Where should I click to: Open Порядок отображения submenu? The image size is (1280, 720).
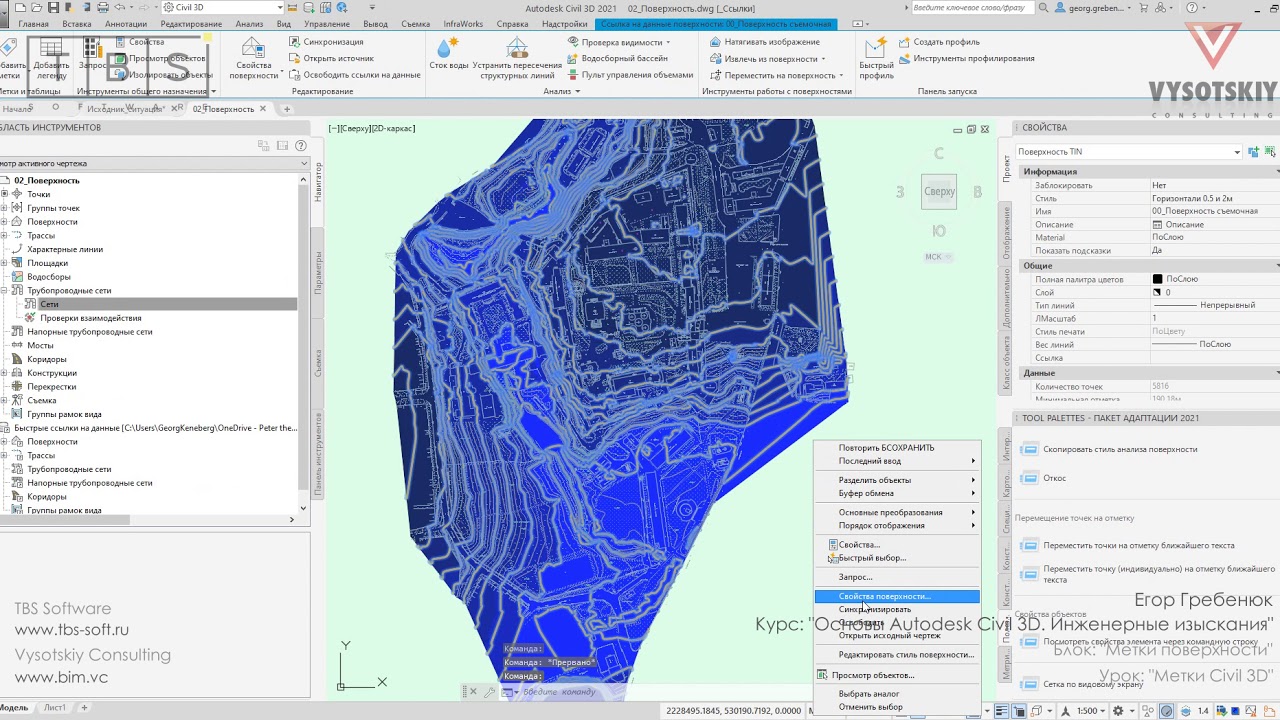pos(897,526)
